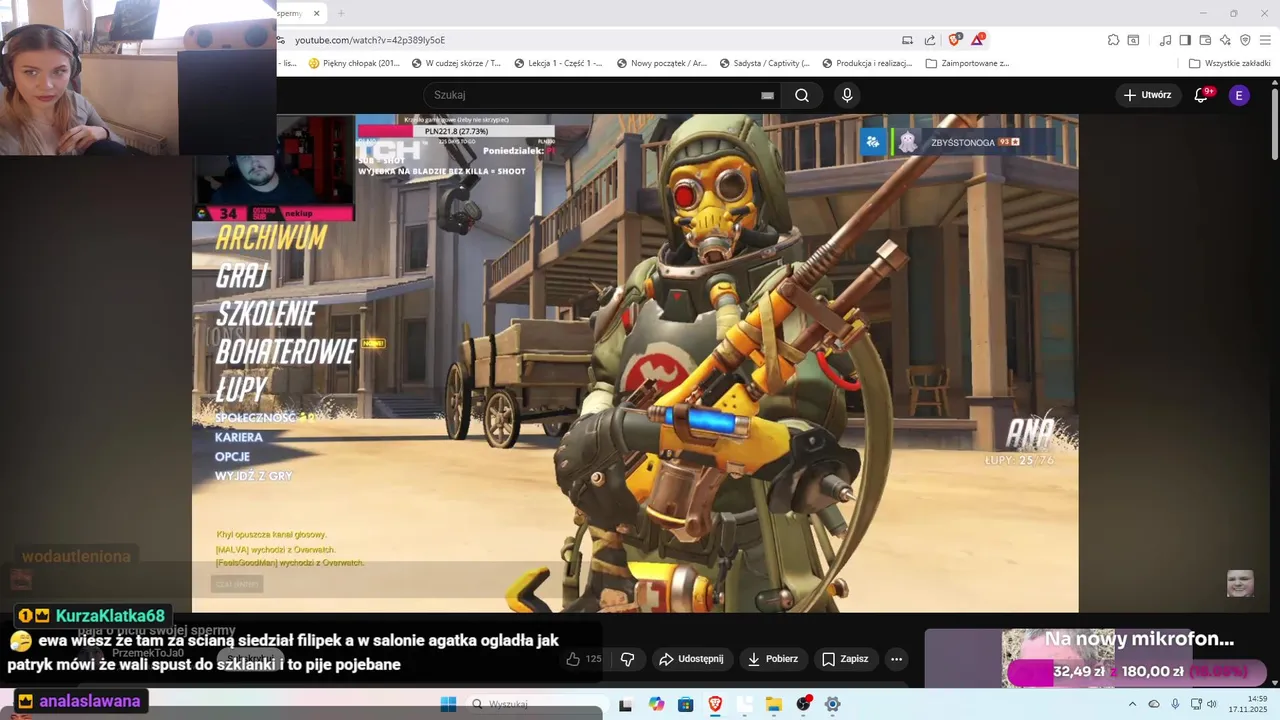Close the current browser tab
The height and width of the screenshot is (720, 1280).
point(317,13)
